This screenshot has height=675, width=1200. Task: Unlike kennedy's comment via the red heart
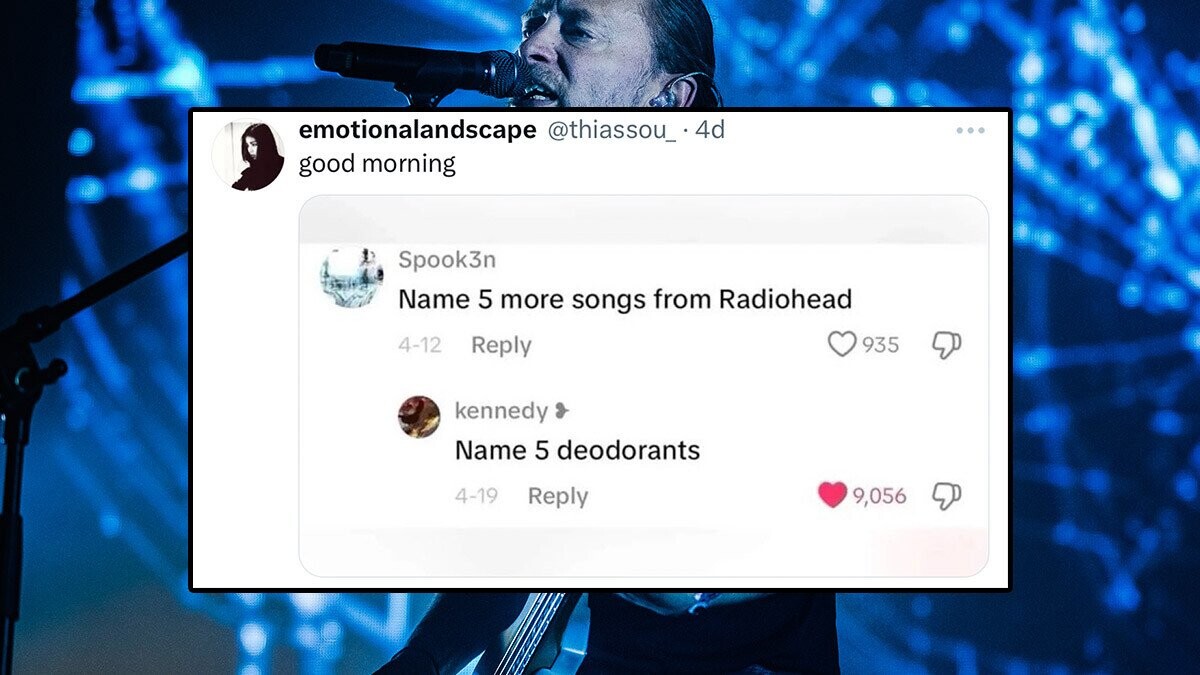832,495
